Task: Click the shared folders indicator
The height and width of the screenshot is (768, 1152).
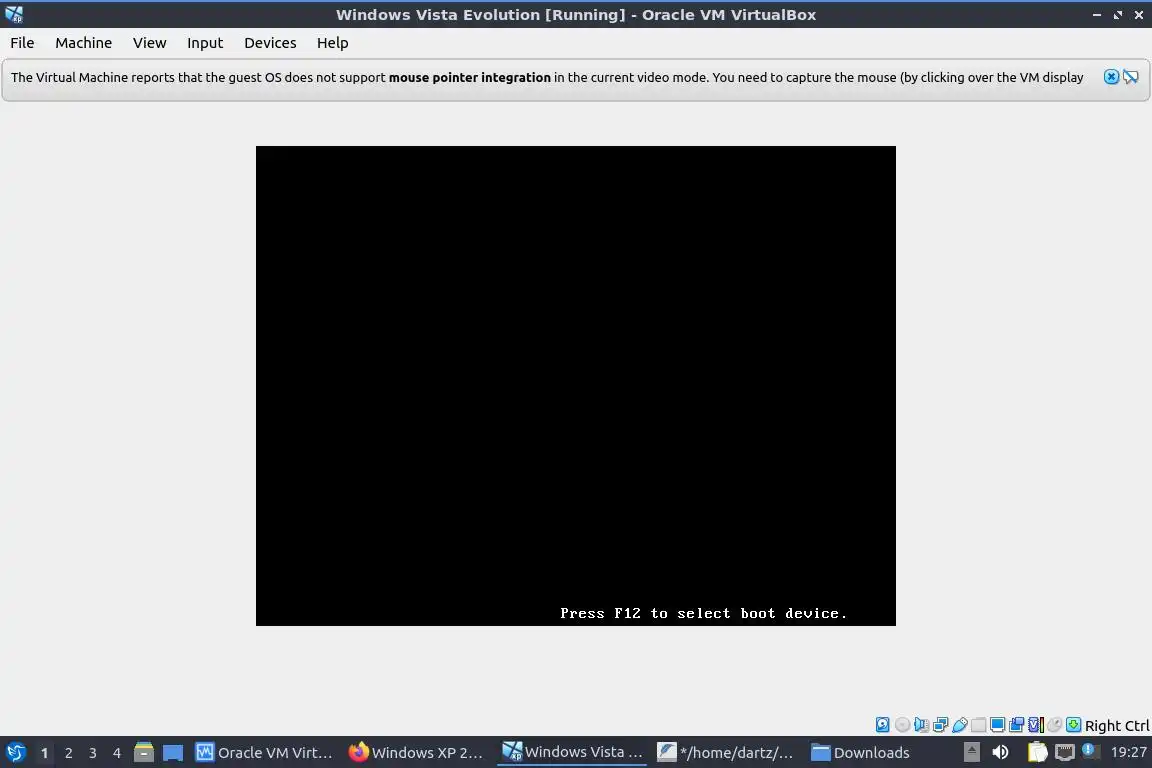Action: pyautogui.click(x=979, y=725)
